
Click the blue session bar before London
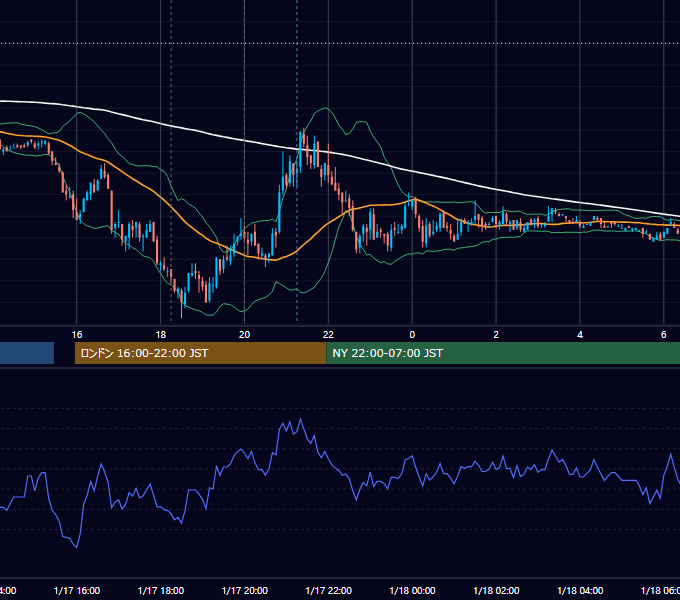coord(27,353)
